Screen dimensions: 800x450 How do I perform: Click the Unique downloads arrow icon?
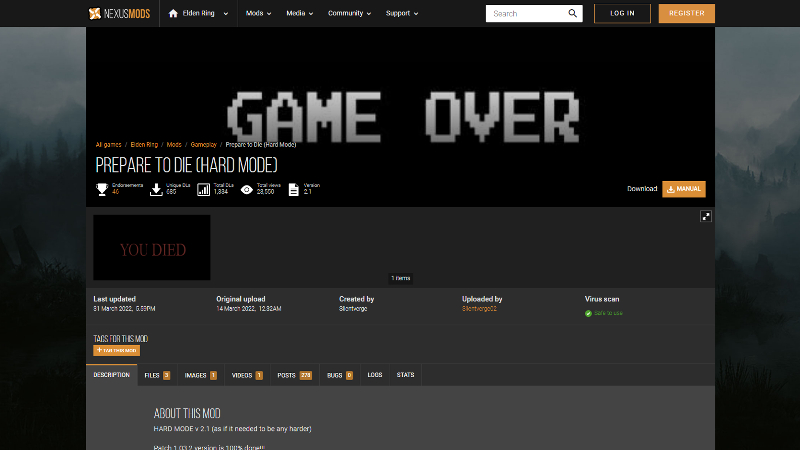point(156,189)
